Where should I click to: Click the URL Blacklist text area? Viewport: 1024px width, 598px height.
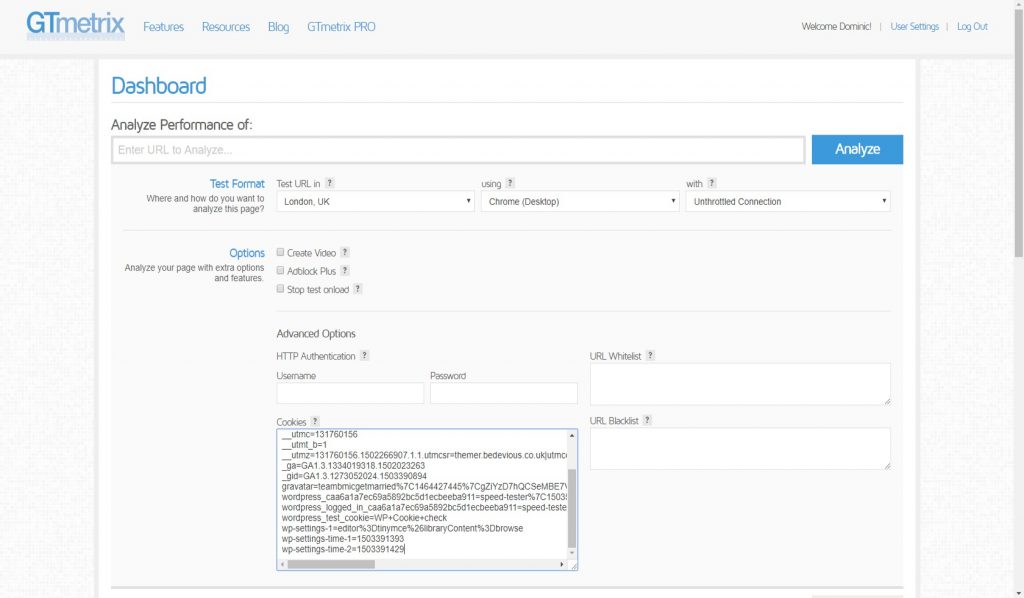741,448
